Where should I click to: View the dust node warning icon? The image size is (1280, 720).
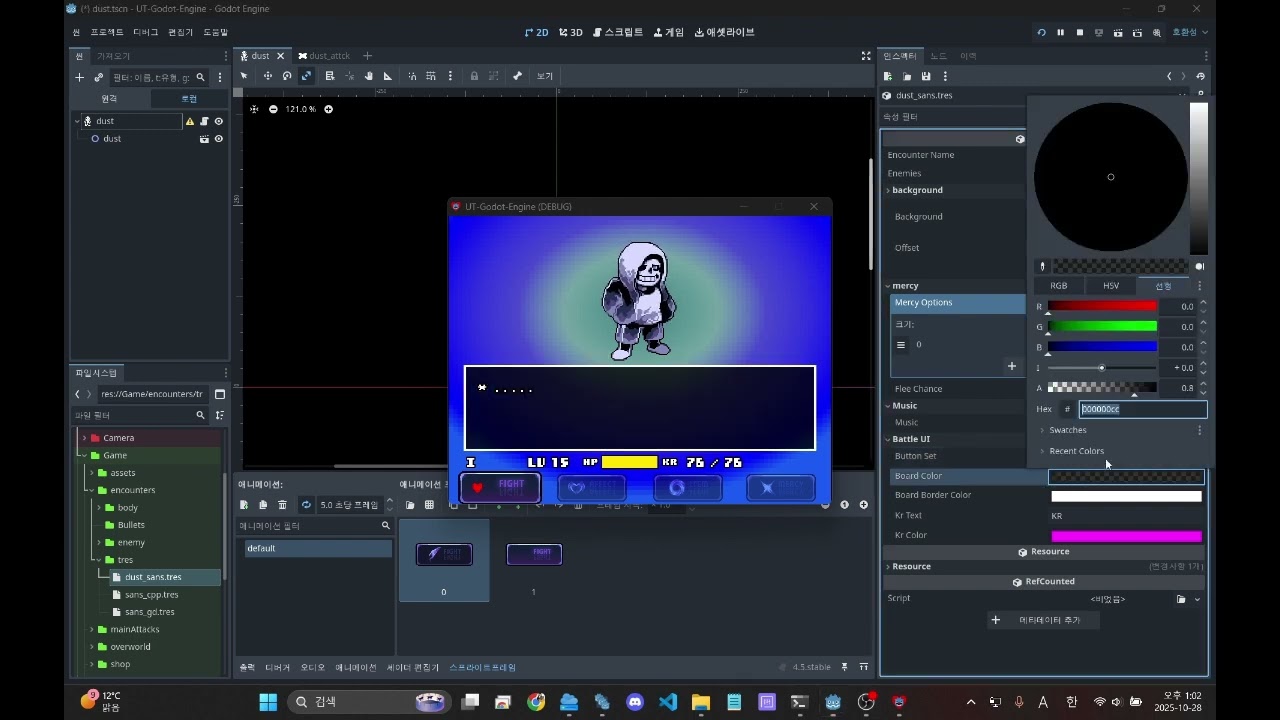click(189, 121)
